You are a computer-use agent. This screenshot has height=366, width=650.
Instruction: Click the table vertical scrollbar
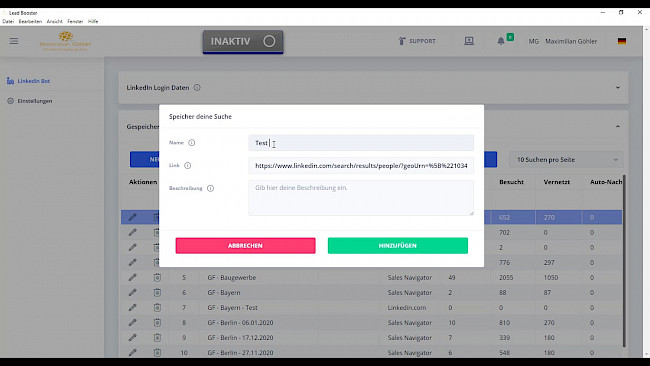click(x=624, y=261)
